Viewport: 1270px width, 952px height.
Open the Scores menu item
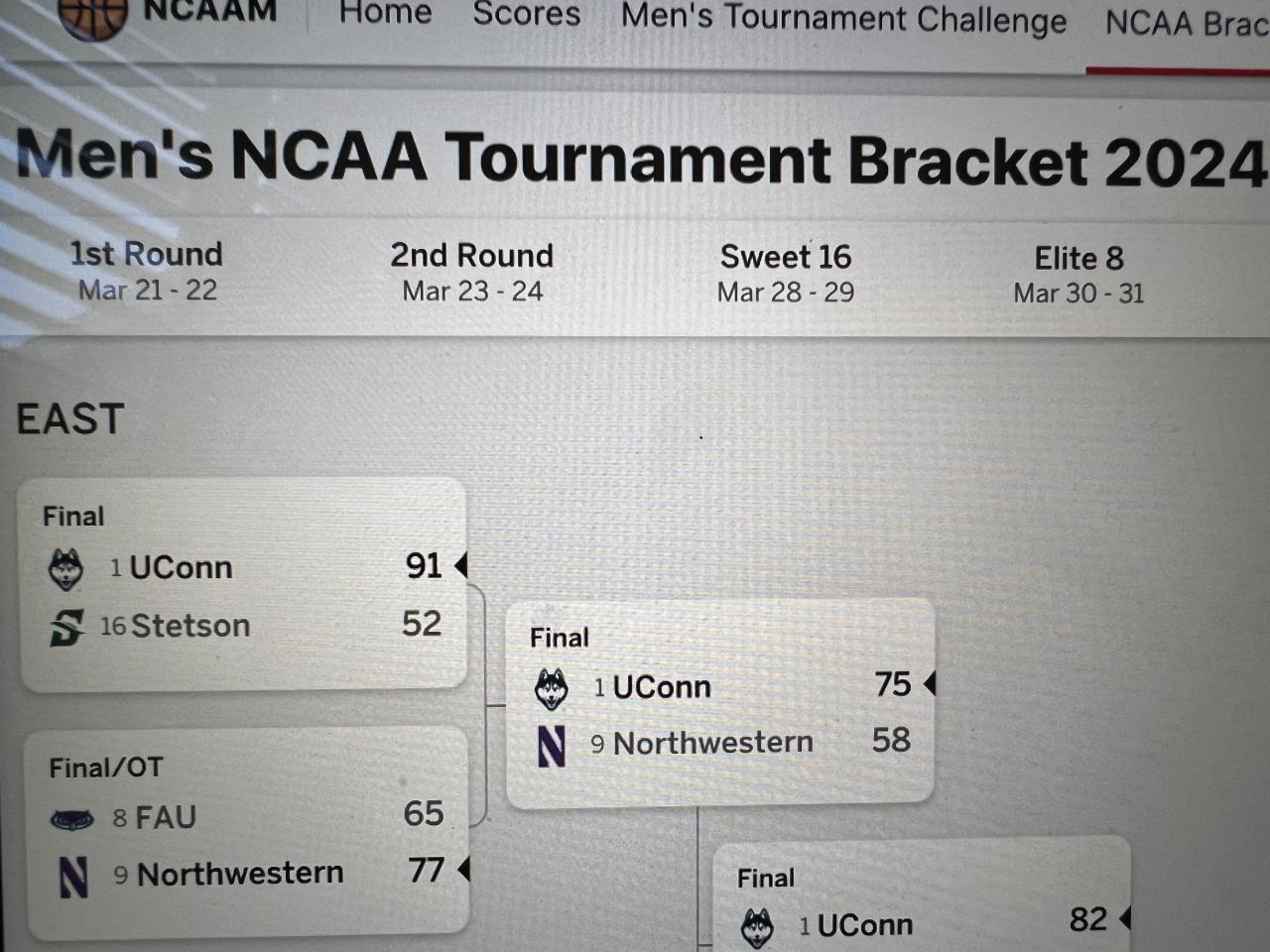click(526, 15)
